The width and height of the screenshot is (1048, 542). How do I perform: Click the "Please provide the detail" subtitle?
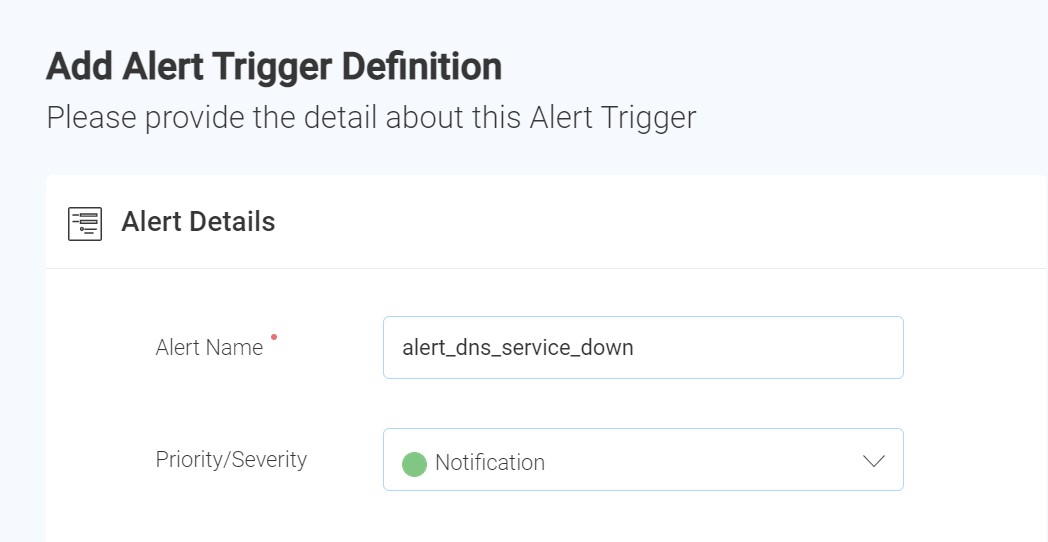[x=371, y=118]
